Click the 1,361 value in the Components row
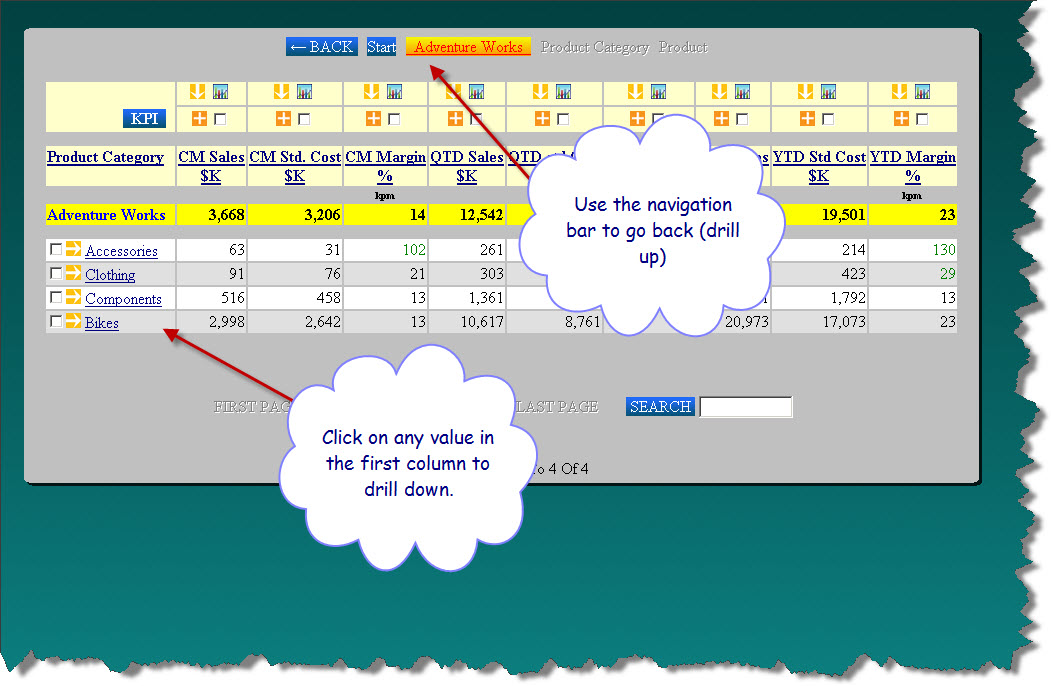This screenshot has width=1051, height=686. [x=486, y=298]
